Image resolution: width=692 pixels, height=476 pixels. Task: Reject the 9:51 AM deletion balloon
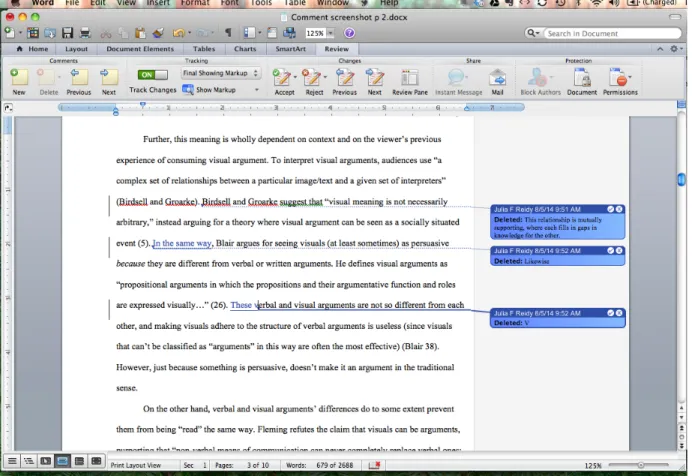click(x=619, y=209)
